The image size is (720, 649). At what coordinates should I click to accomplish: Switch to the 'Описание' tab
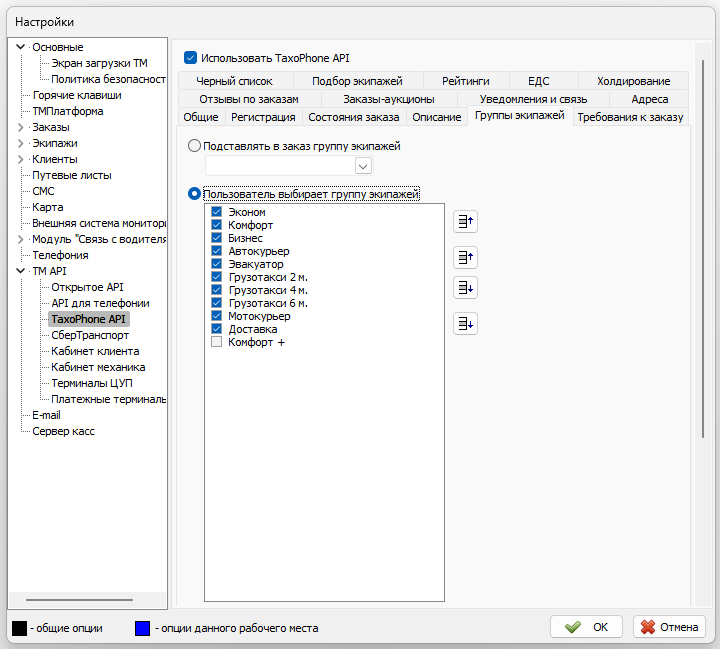point(437,117)
